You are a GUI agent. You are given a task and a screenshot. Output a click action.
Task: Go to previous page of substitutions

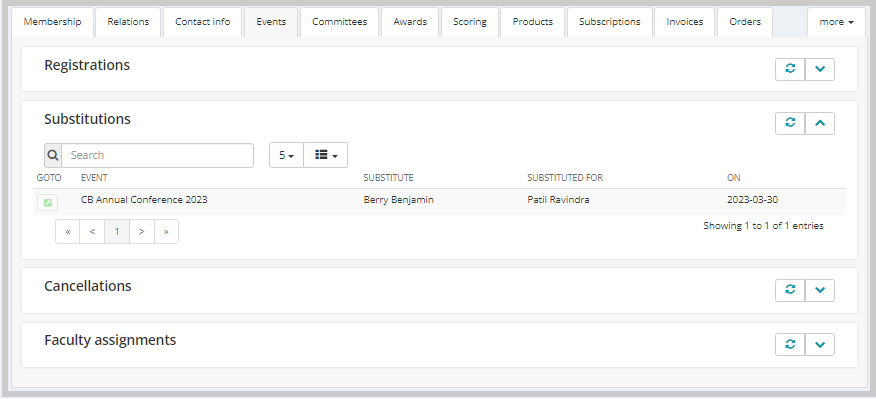click(92, 231)
